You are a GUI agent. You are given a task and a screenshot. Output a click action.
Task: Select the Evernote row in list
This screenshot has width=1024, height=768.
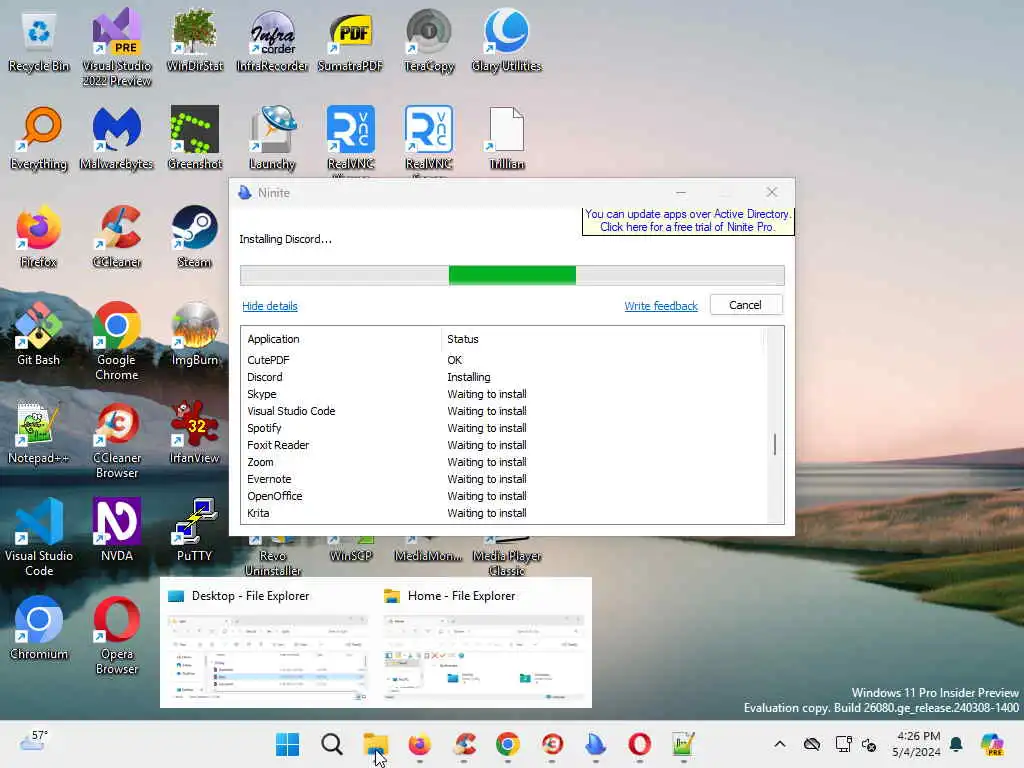click(x=502, y=479)
